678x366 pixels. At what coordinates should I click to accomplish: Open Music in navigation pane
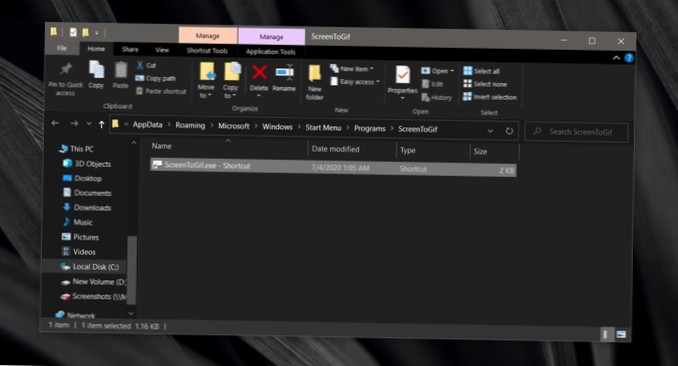pos(78,222)
